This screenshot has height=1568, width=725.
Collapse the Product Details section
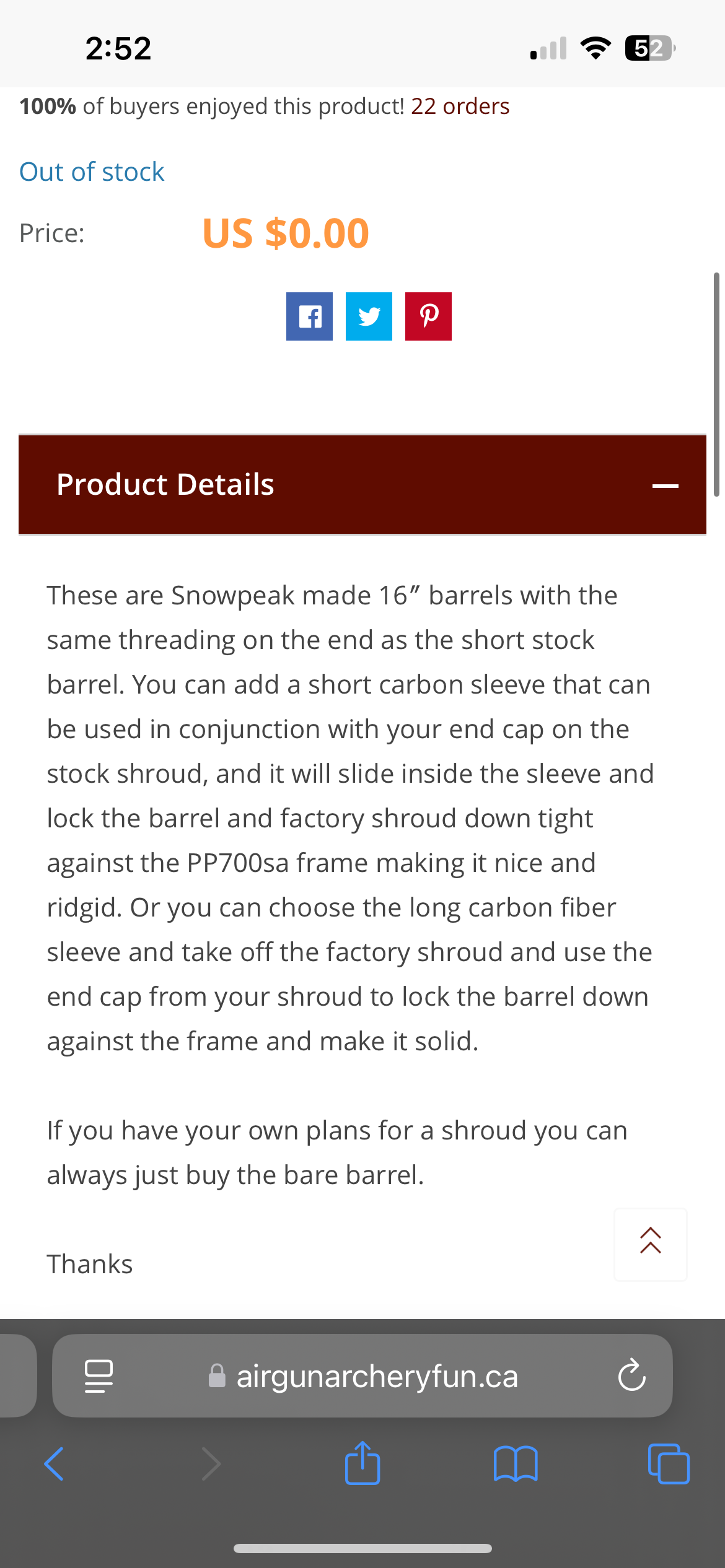point(362,484)
